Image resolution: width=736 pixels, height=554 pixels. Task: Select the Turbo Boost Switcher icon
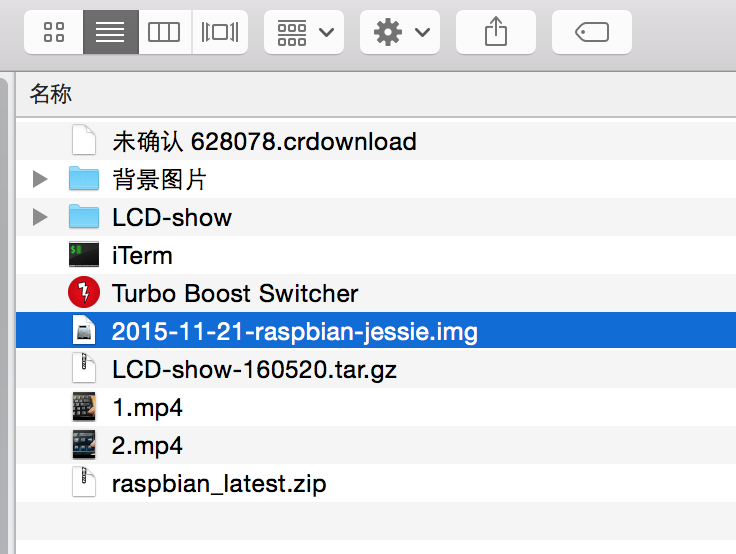(x=84, y=292)
